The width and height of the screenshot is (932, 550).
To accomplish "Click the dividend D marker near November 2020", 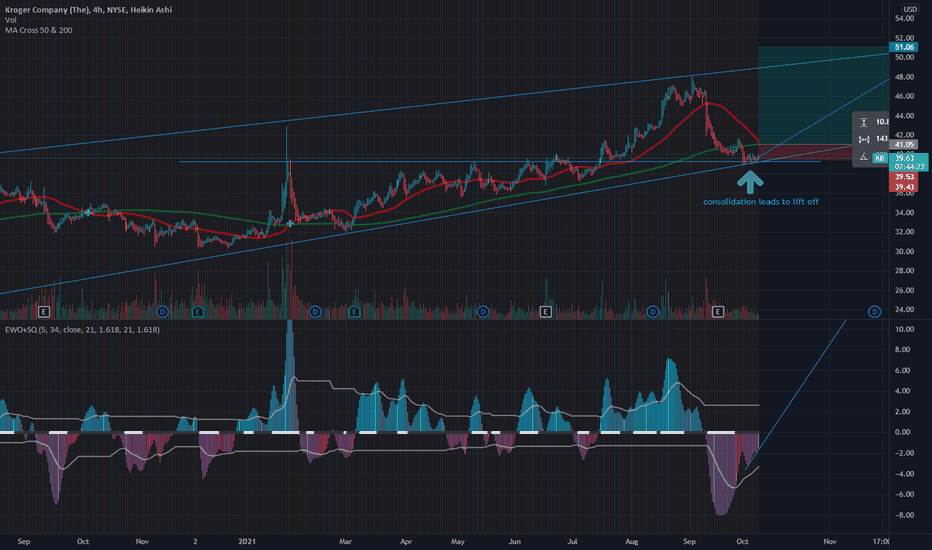I will coord(162,312).
